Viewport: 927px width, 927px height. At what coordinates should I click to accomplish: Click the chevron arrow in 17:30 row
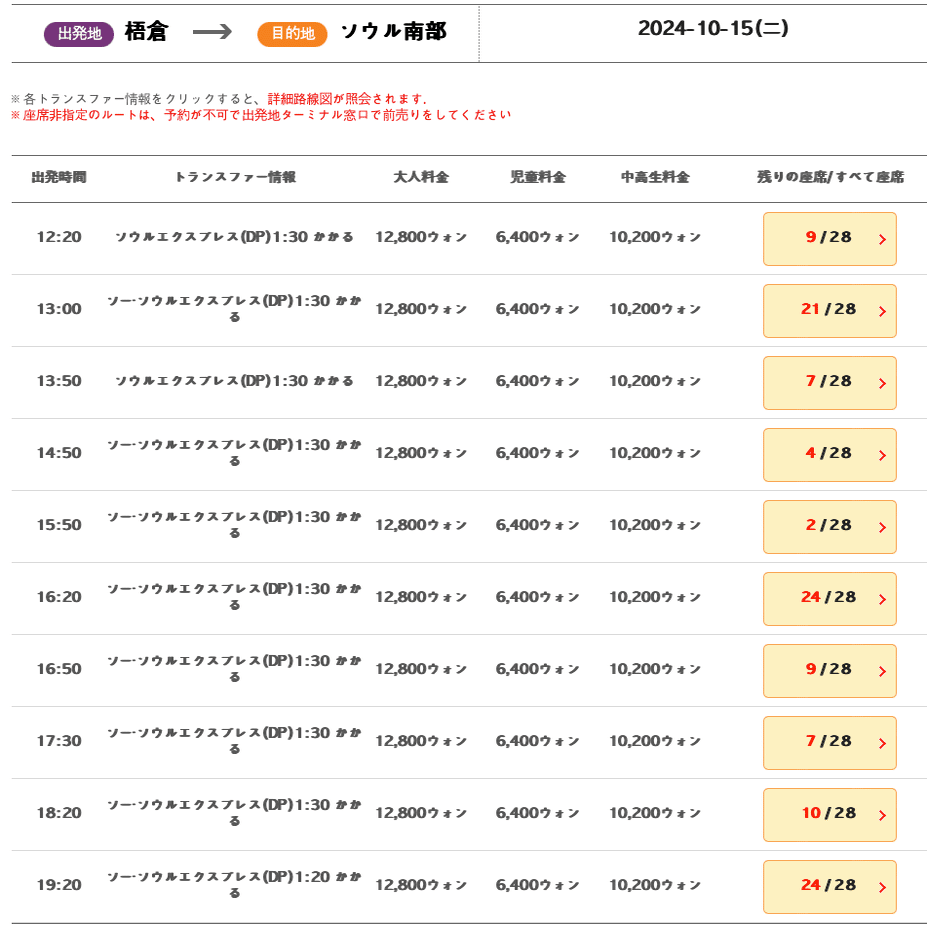(882, 743)
